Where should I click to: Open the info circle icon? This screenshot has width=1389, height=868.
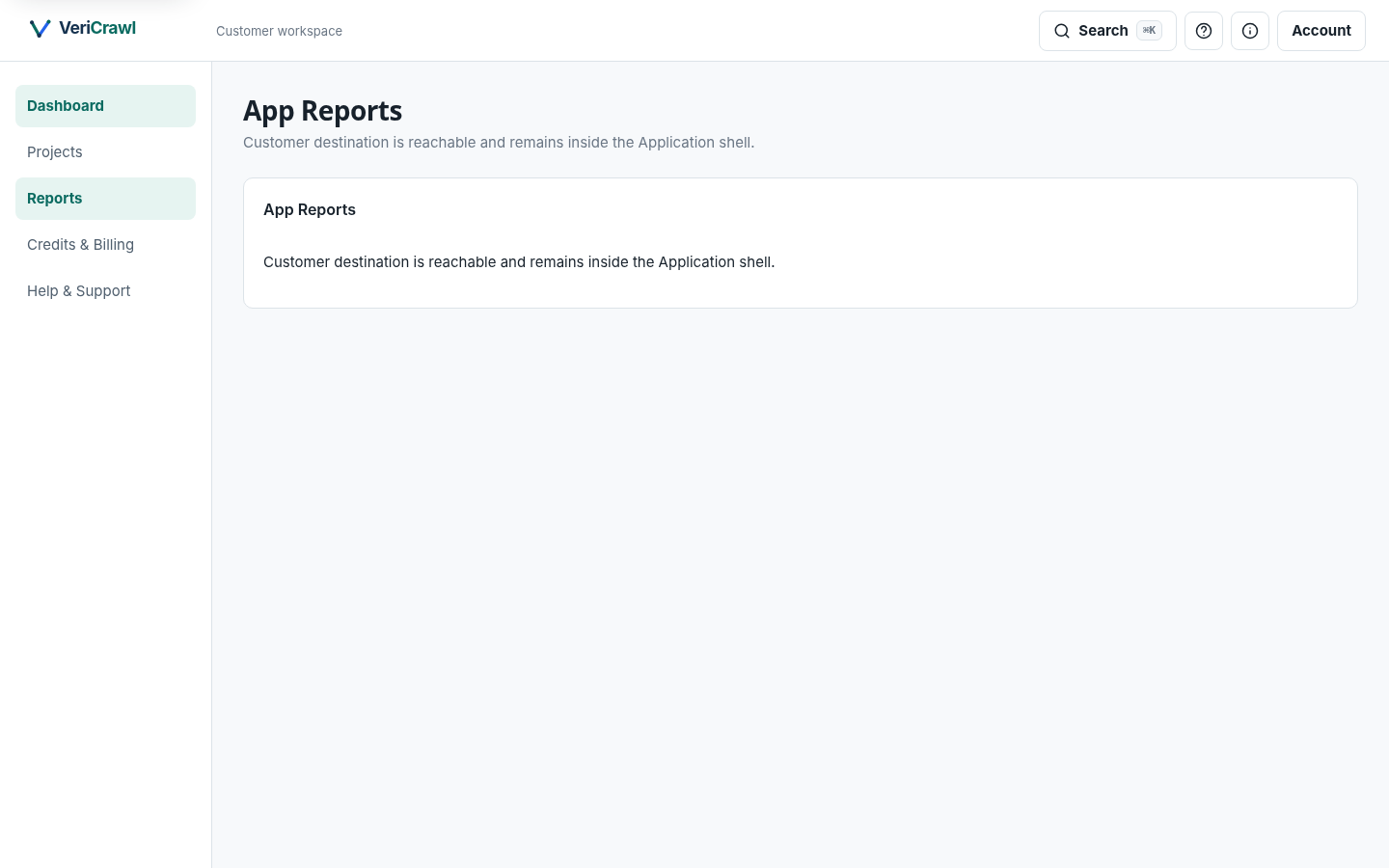pyautogui.click(x=1250, y=31)
